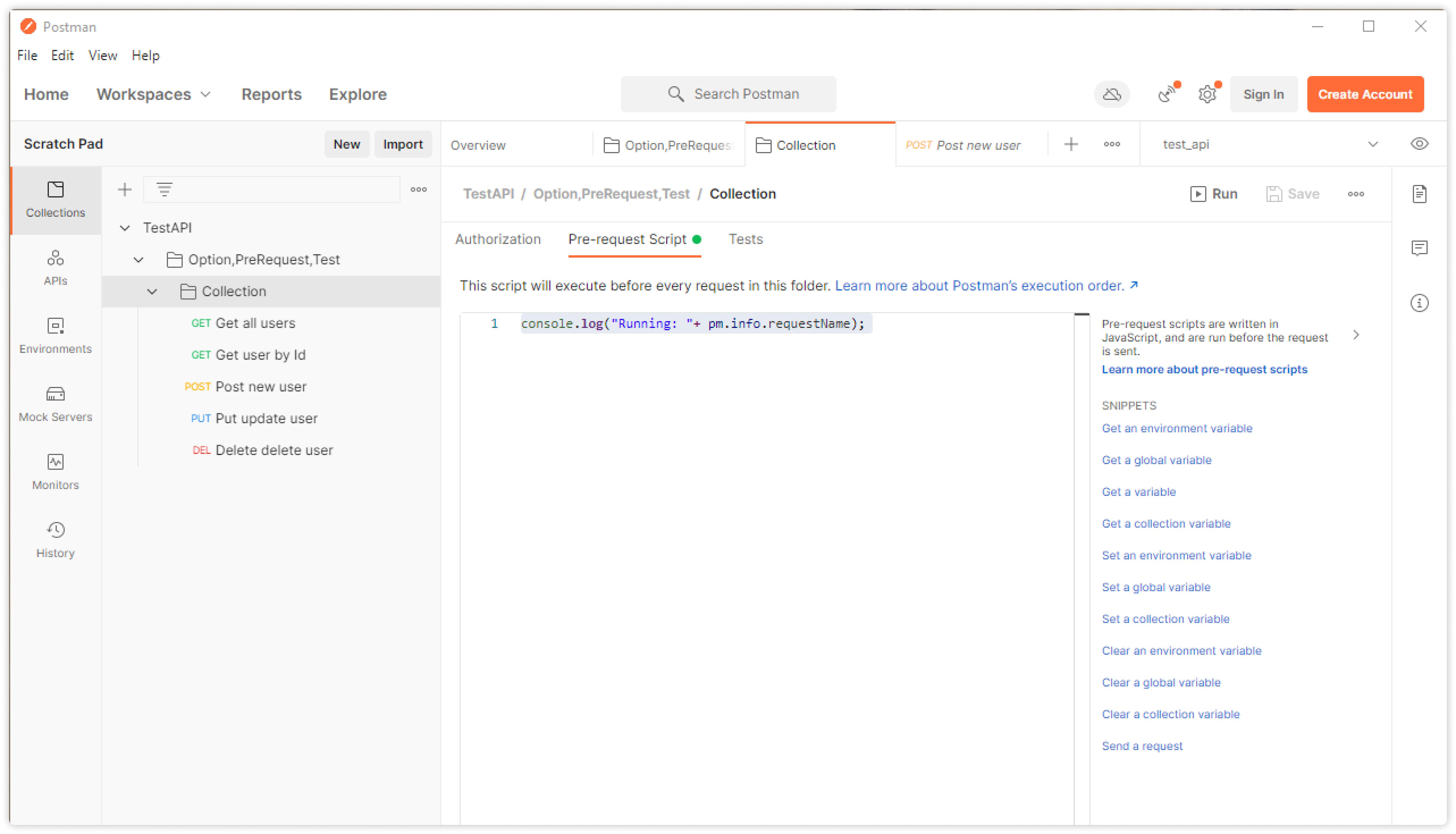Click the cloud sync offline icon
Viewport: 1456px width, 834px height.
[x=1111, y=94]
